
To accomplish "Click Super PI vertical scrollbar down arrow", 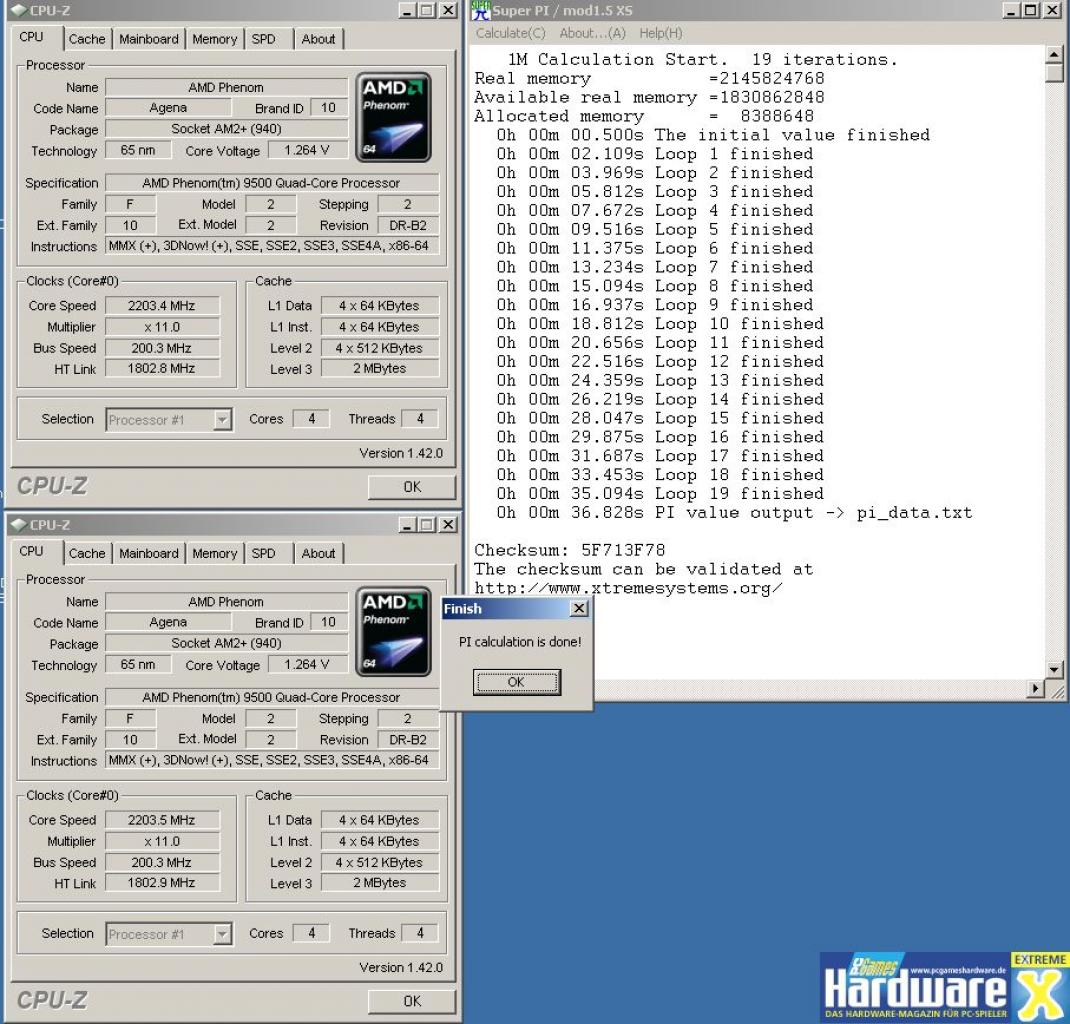I will click(x=1054, y=669).
